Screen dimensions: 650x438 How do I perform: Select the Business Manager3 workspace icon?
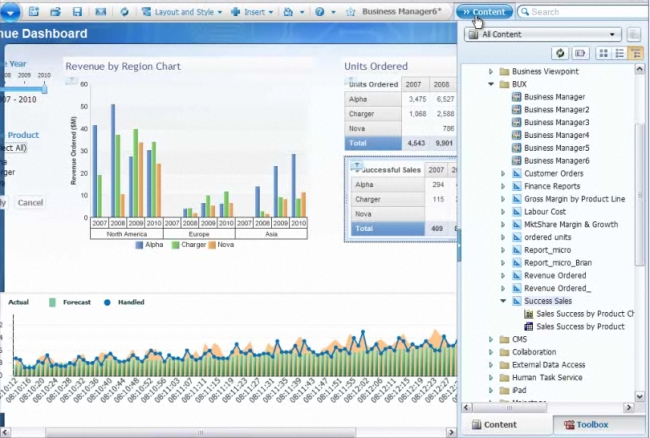[x=517, y=123]
